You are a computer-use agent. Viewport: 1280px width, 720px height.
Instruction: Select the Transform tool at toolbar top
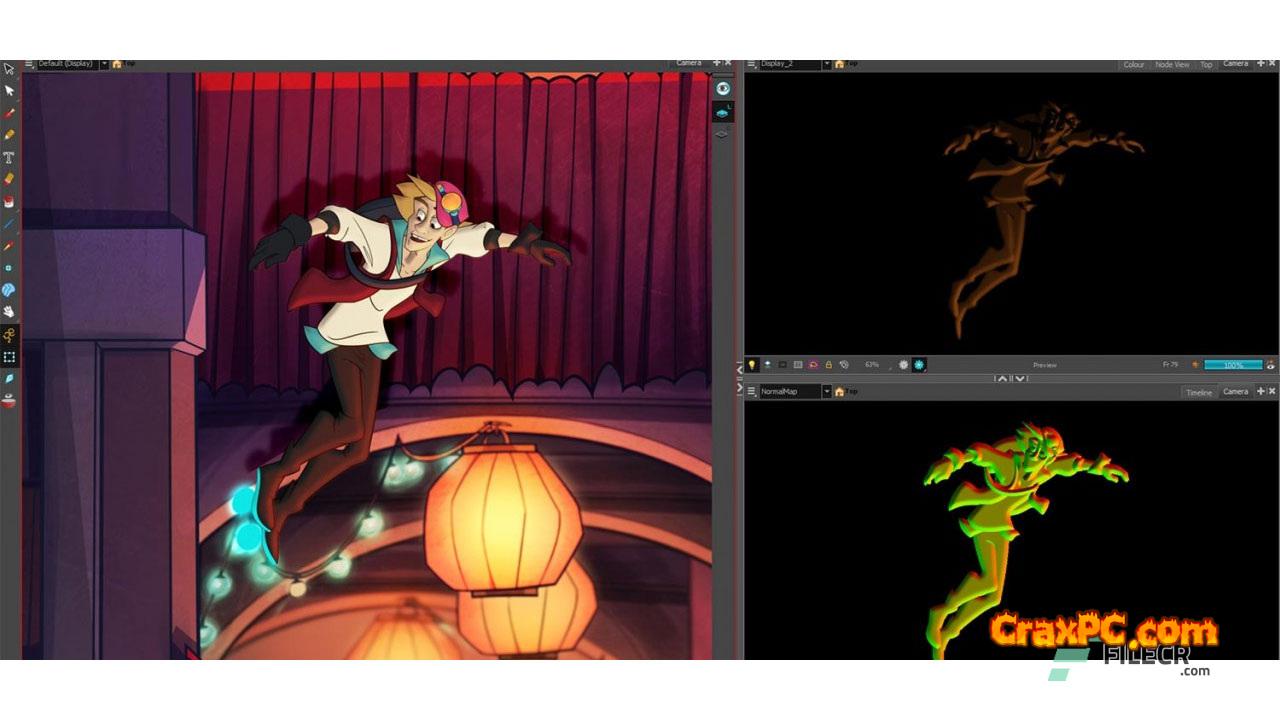[x=9, y=69]
